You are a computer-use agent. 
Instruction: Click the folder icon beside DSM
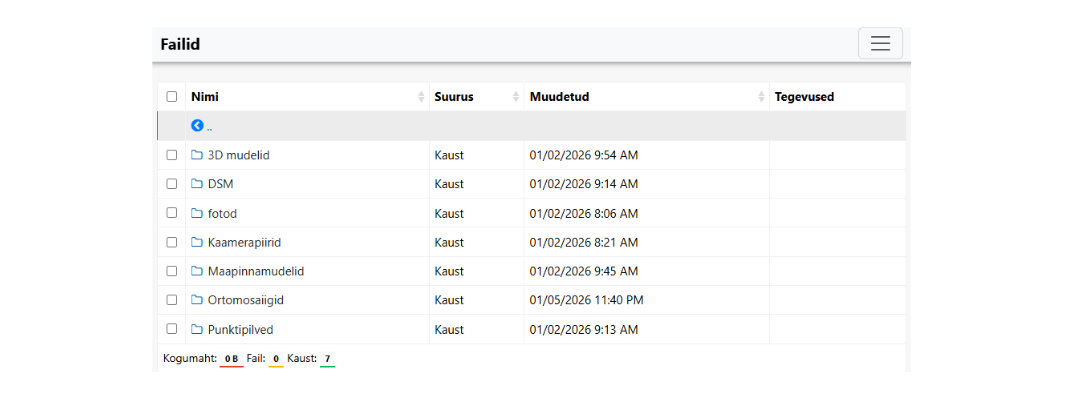(x=197, y=184)
